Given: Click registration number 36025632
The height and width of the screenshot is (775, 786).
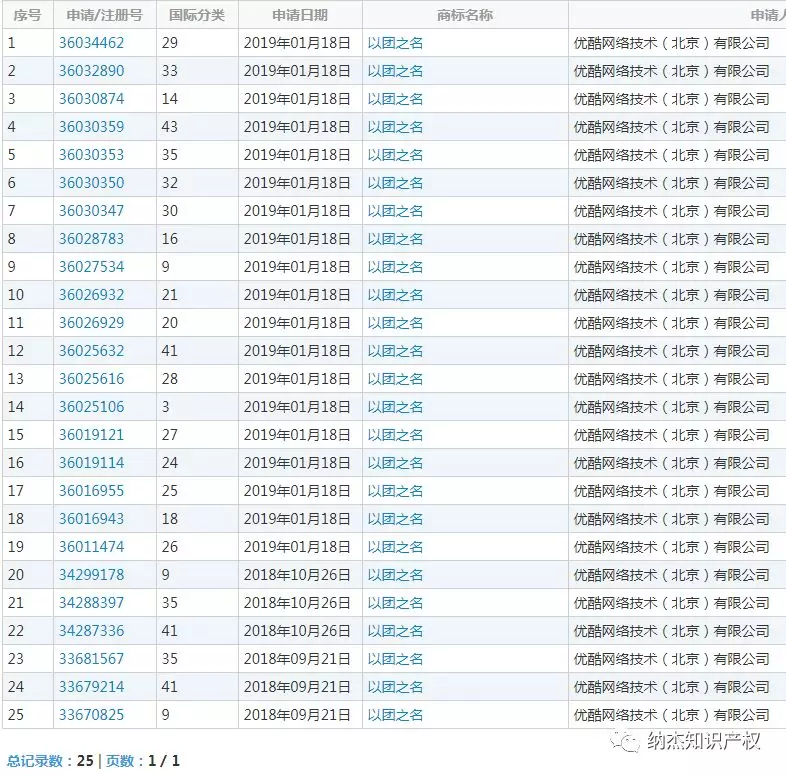Looking at the screenshot, I should point(91,351).
